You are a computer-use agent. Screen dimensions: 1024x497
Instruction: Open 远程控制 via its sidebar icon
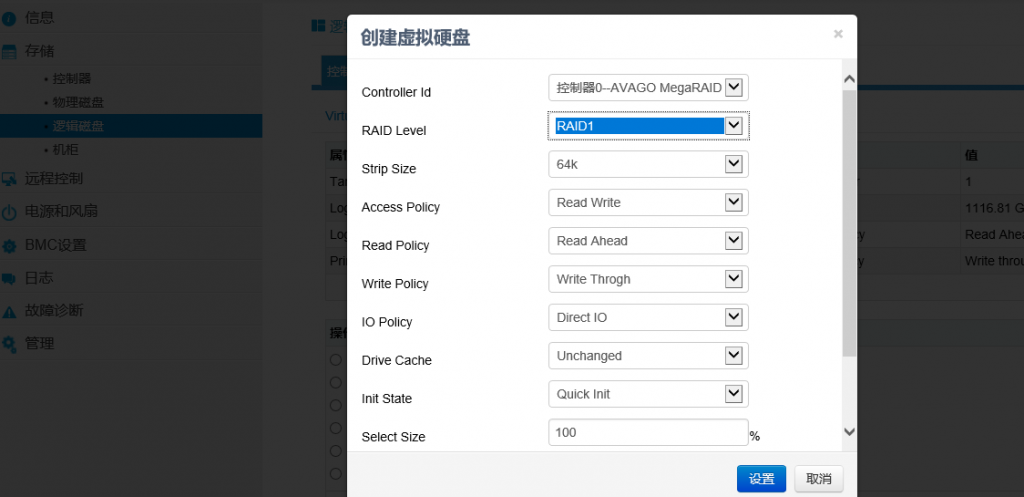point(10,180)
